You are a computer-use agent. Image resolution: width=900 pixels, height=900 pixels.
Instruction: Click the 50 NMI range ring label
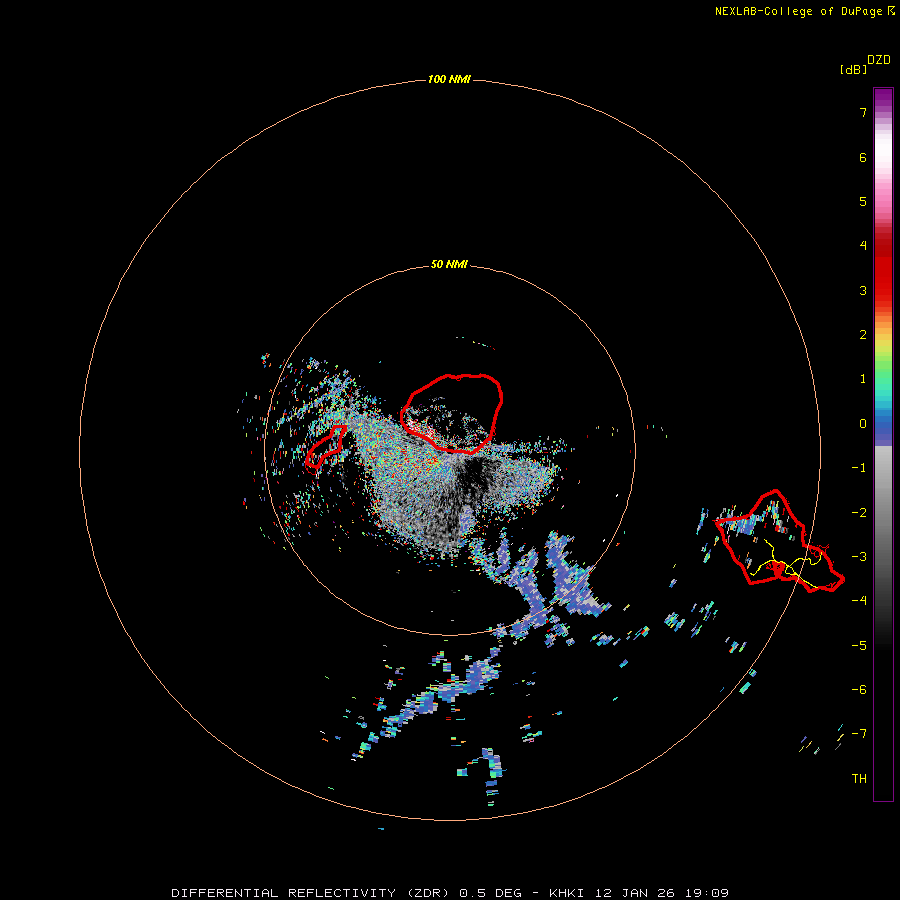click(x=449, y=264)
